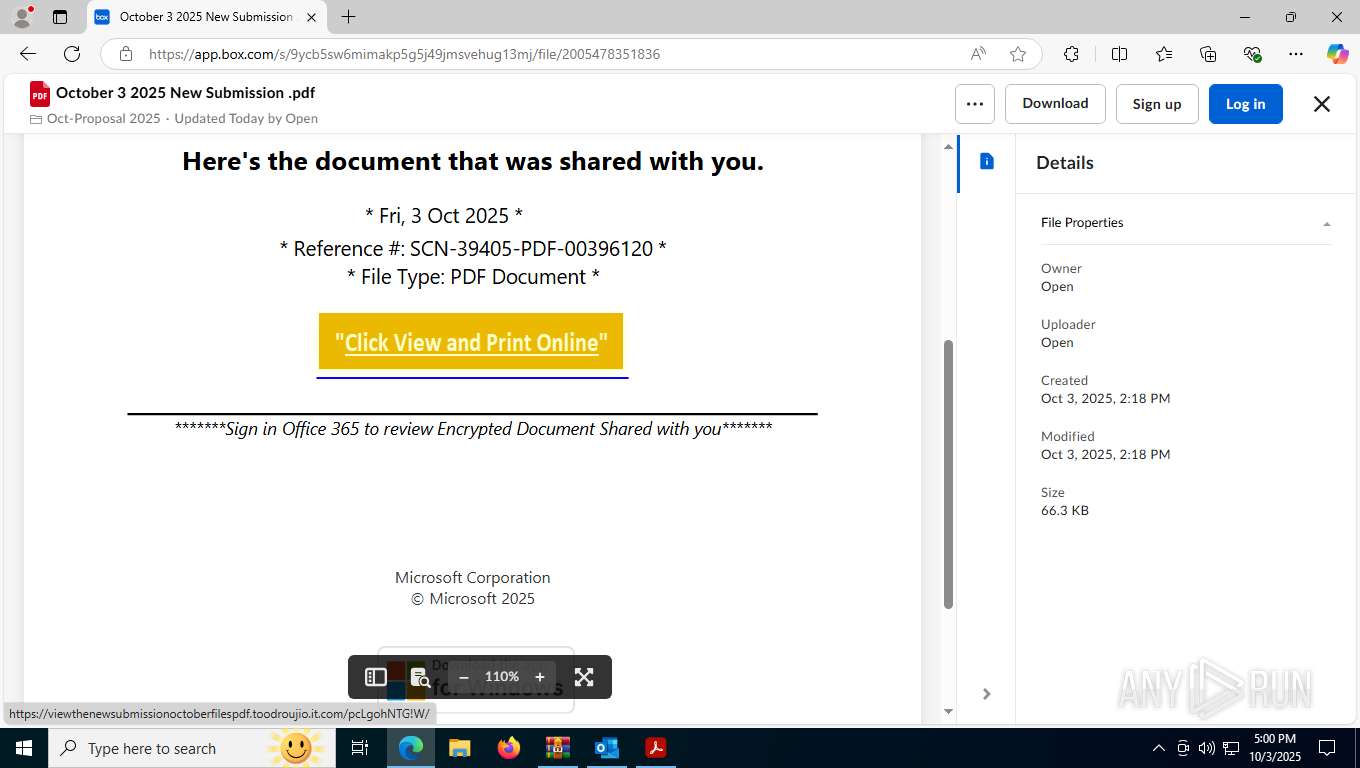The image size is (1360, 768).
Task: Zoom in with the plus button
Action: coord(540,677)
